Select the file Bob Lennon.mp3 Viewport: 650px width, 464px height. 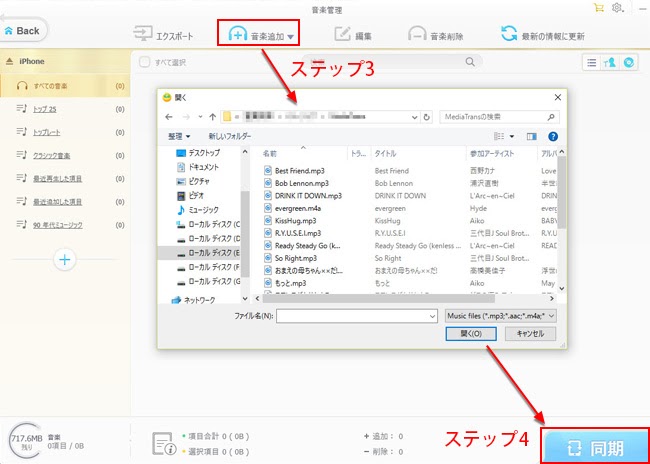click(x=302, y=183)
